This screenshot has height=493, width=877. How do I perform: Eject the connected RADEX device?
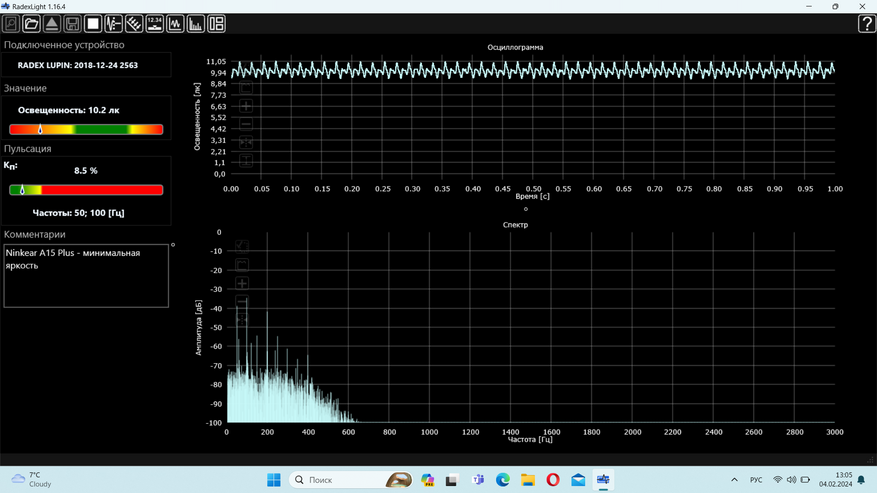(52, 24)
